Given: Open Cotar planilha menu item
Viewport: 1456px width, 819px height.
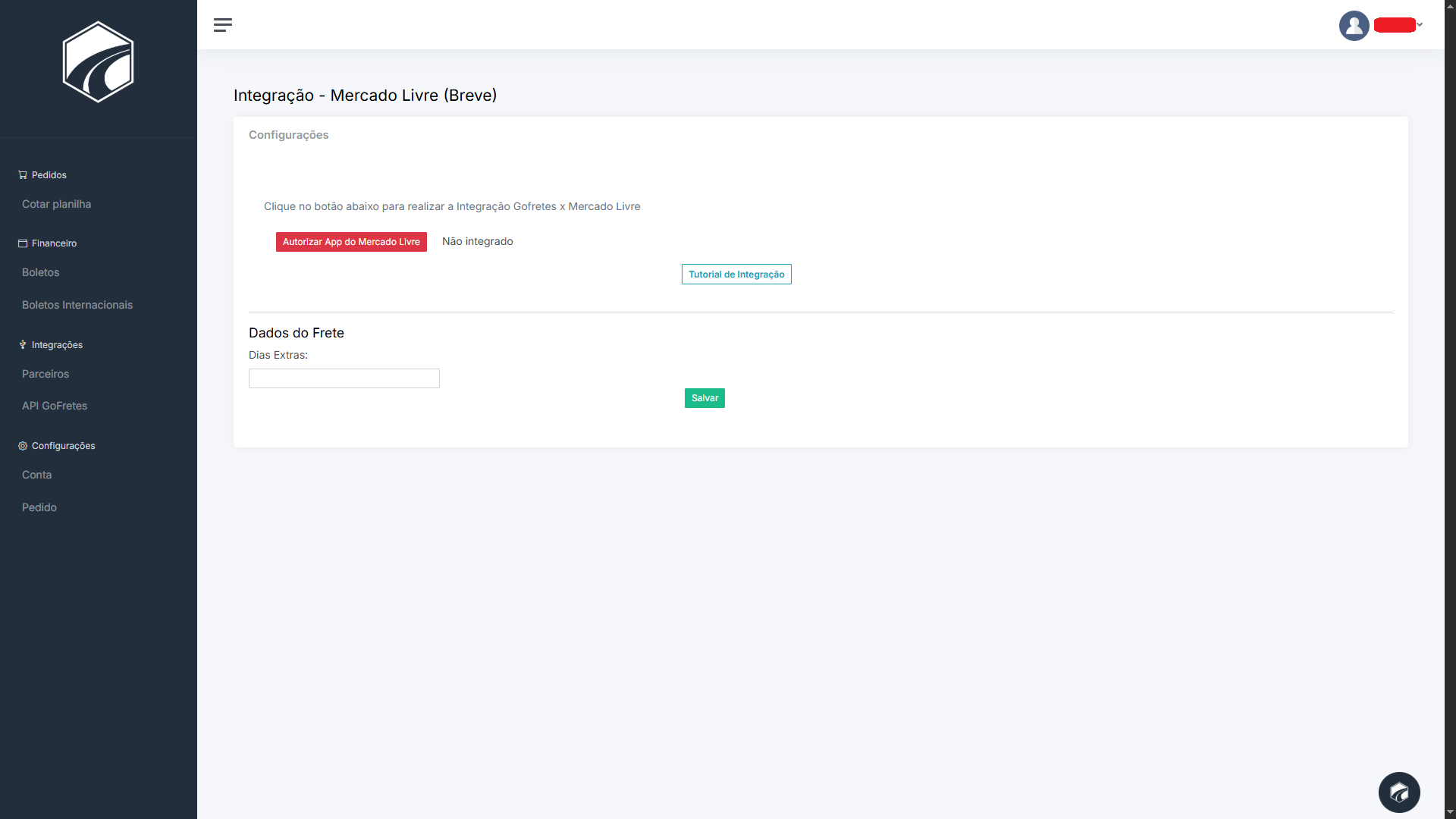Looking at the screenshot, I should coord(56,204).
